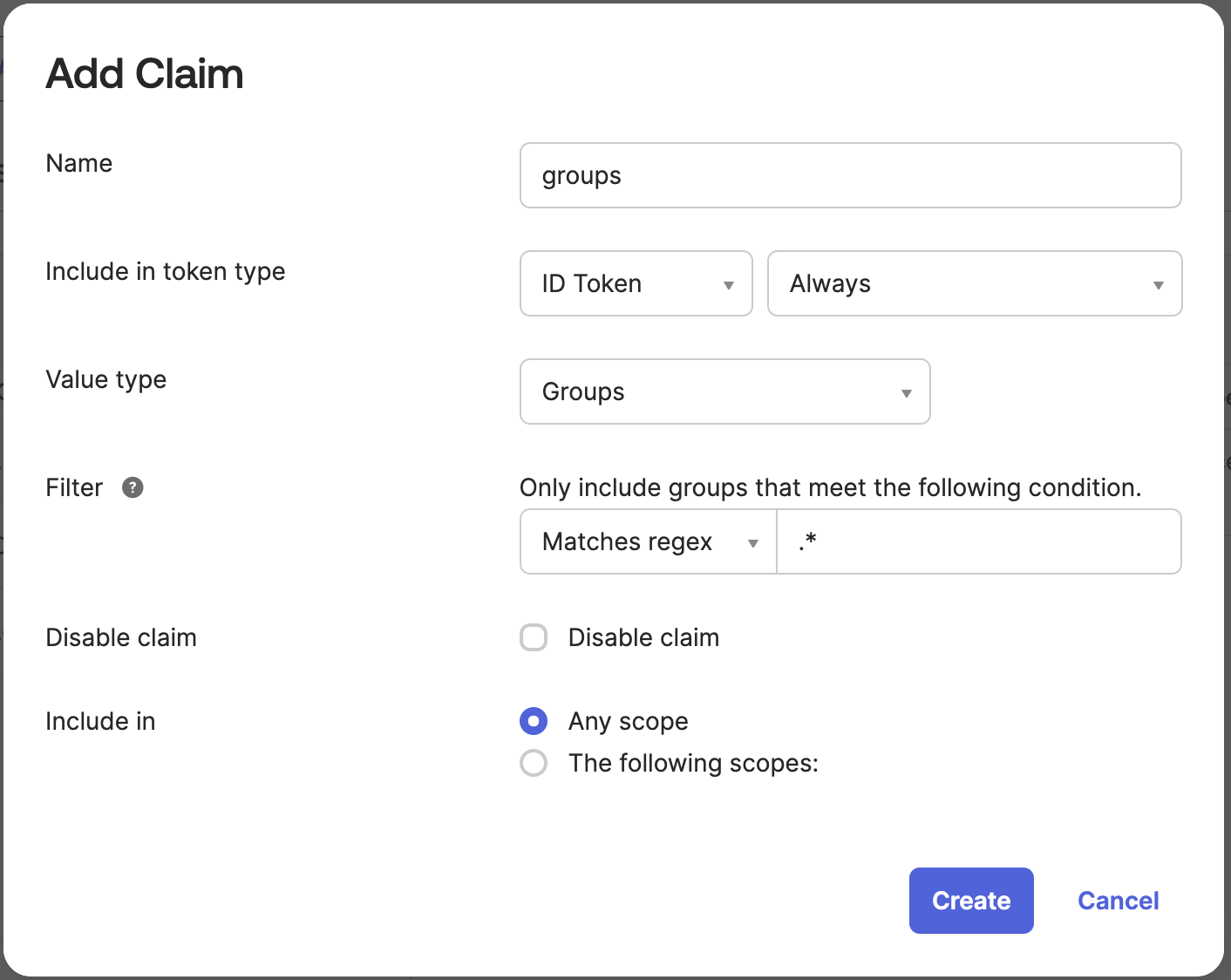Image resolution: width=1231 pixels, height=980 pixels.
Task: Check the Disable claim checkbox
Action: [x=534, y=637]
